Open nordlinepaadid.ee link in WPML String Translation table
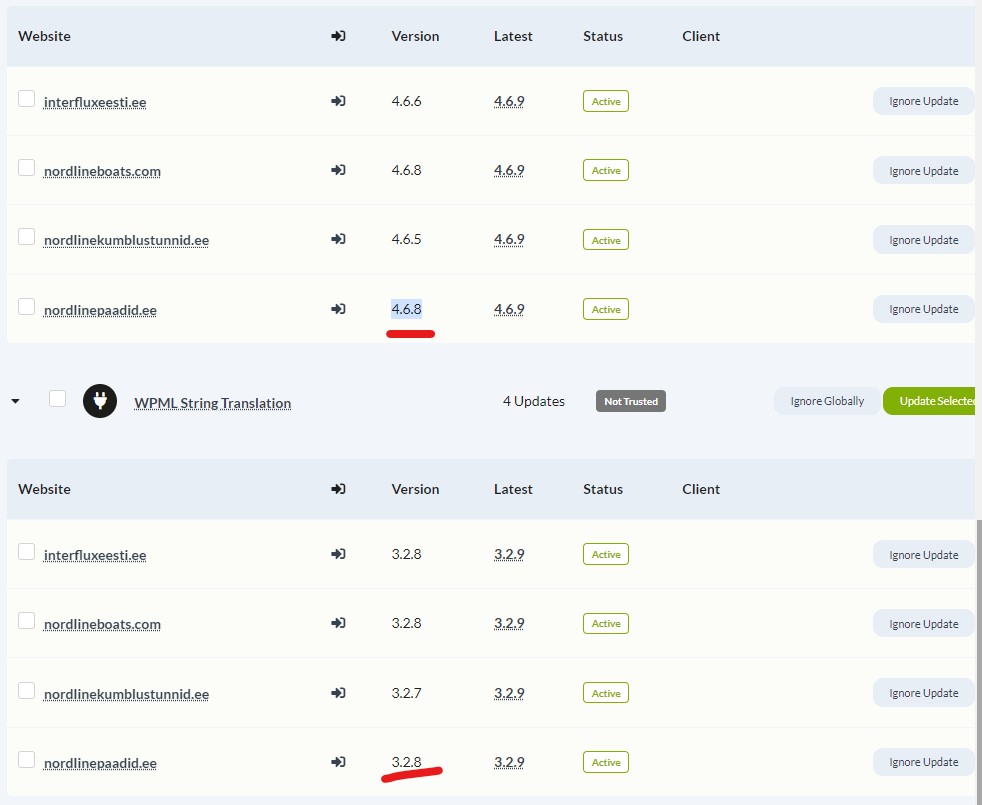 100,763
